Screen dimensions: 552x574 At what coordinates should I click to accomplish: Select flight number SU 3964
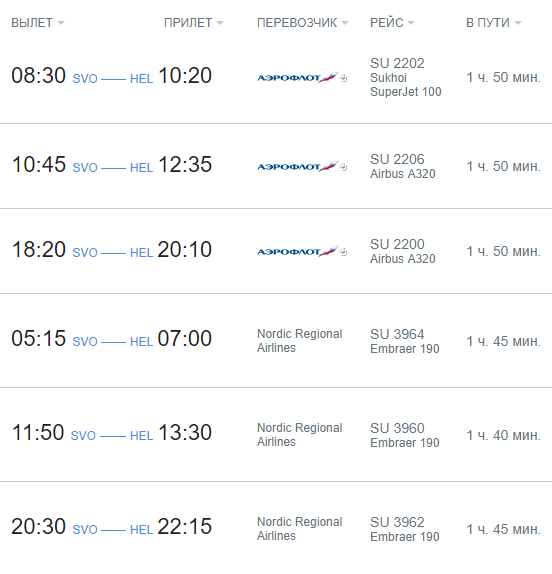pos(397,334)
